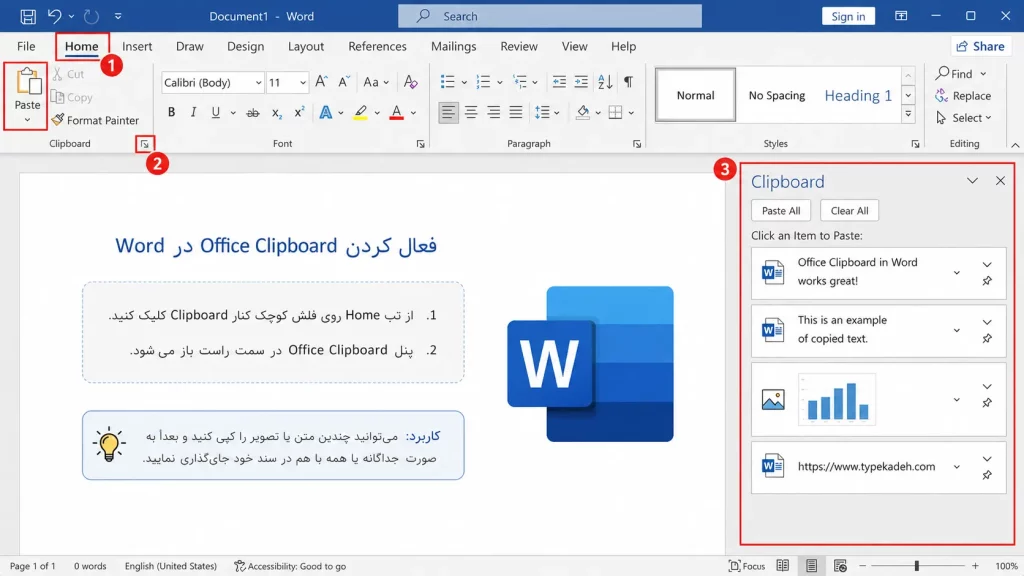The image size is (1024, 576).
Task: Click Clear All in Clipboard pane
Action: [x=849, y=211]
